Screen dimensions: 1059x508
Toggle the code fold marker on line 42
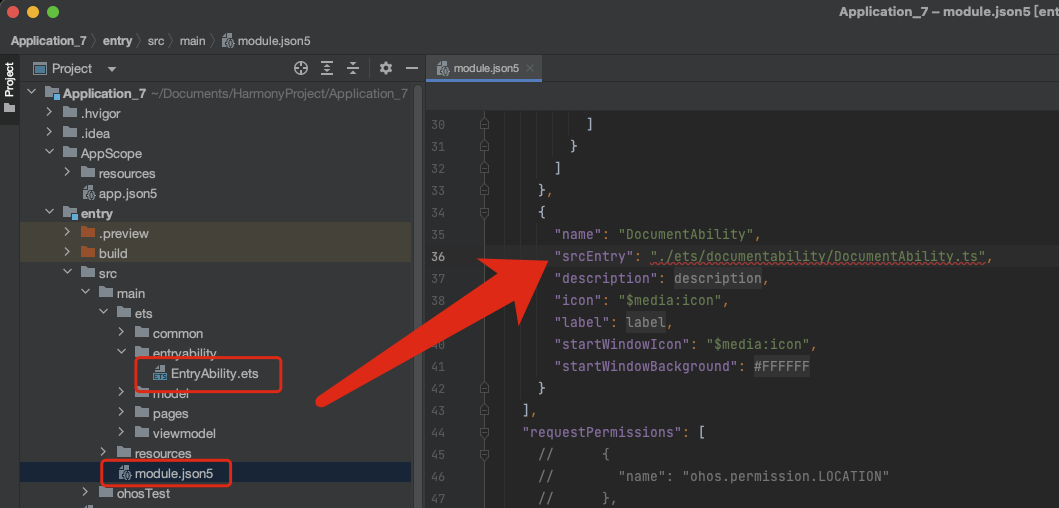click(x=484, y=388)
